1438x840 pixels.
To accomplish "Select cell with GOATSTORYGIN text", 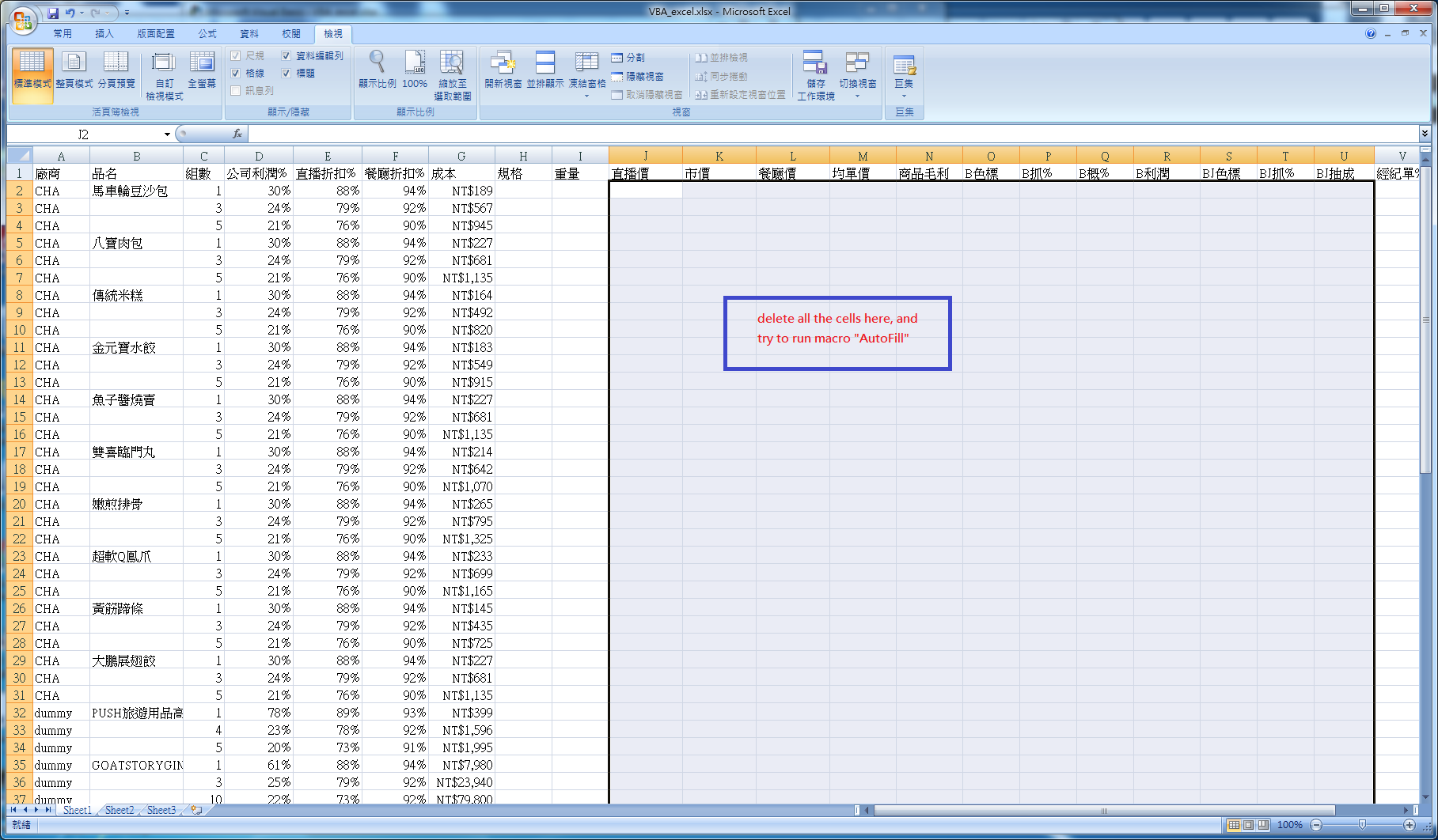I will pyautogui.click(x=136, y=765).
